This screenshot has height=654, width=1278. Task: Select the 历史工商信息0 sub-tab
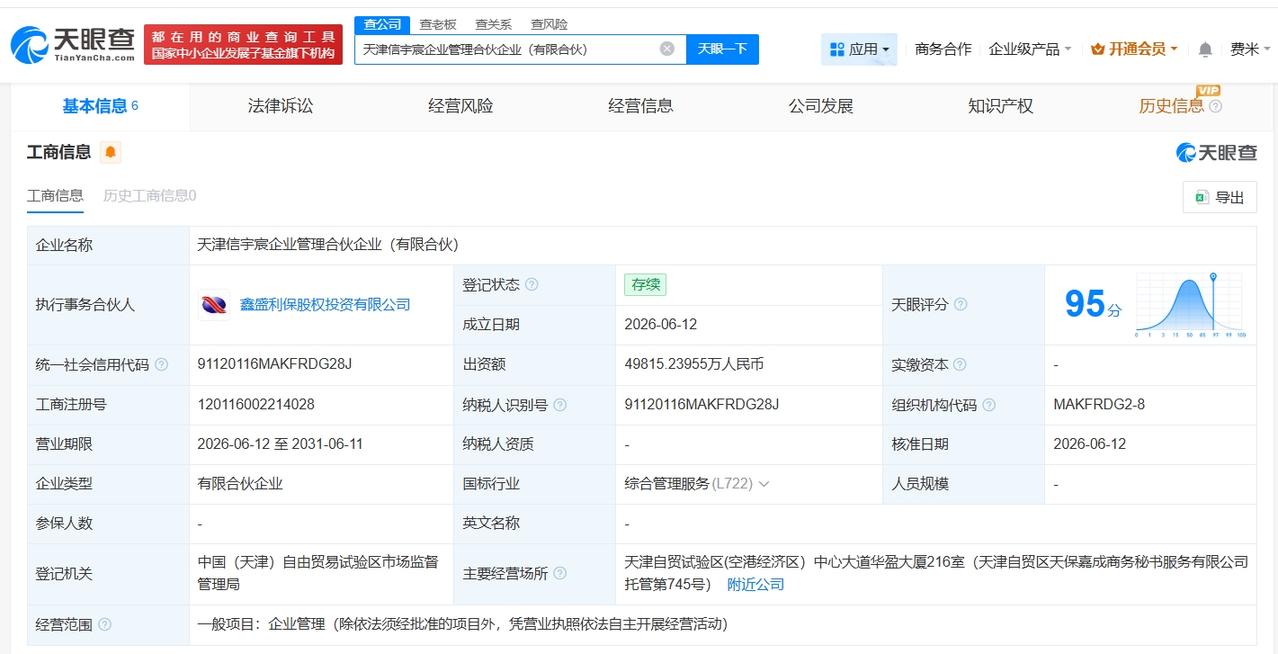pos(150,196)
